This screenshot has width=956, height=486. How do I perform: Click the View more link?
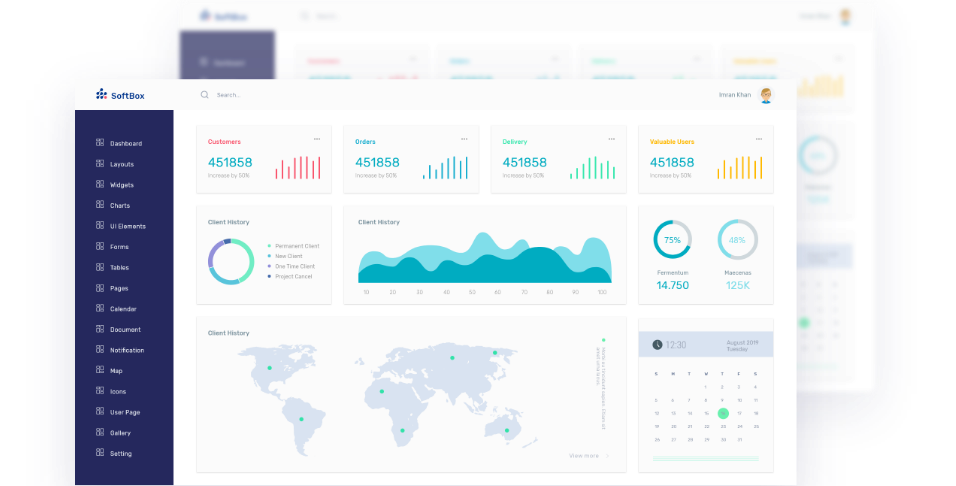point(584,455)
